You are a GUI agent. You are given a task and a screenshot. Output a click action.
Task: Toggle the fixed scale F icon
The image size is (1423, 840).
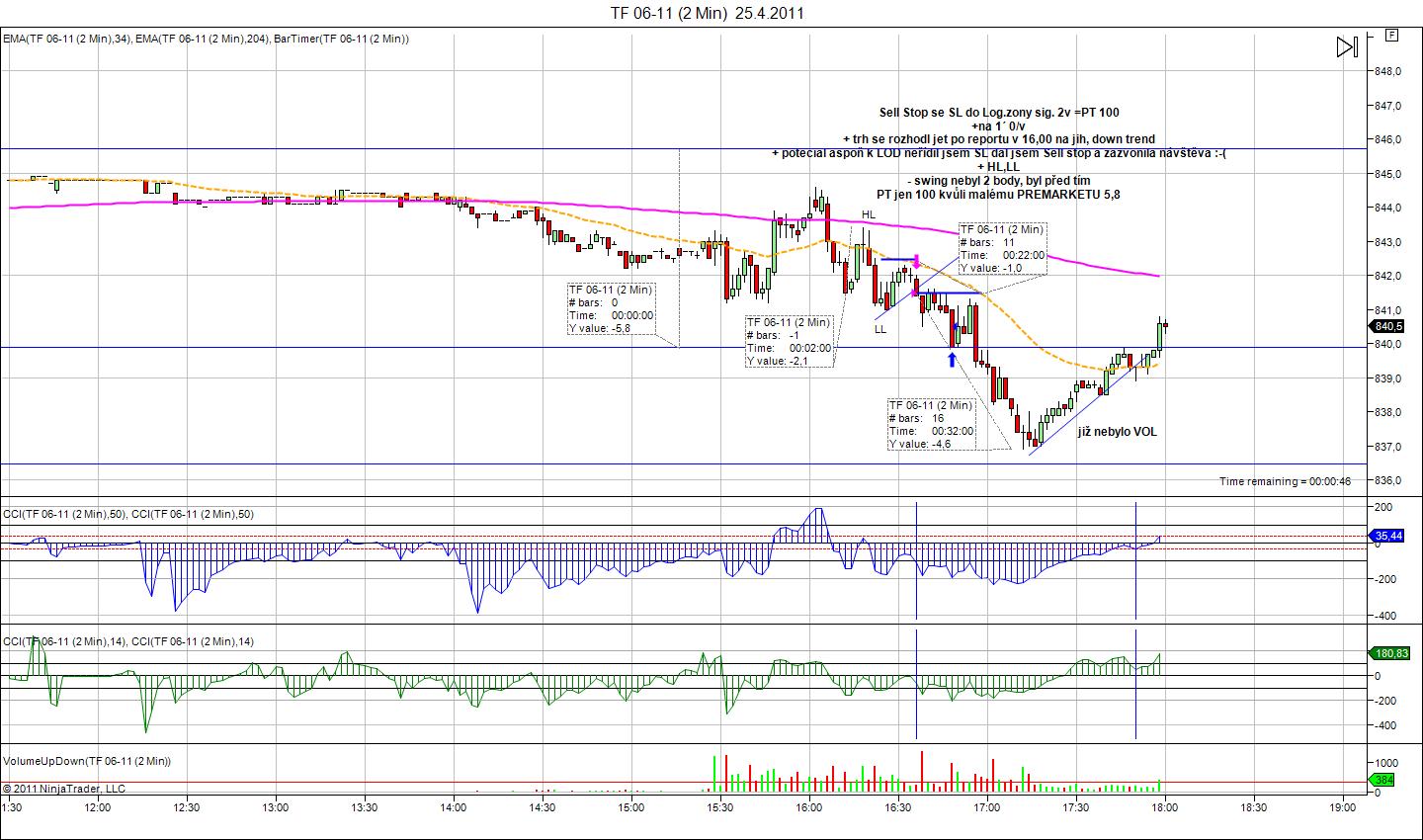(x=1392, y=35)
